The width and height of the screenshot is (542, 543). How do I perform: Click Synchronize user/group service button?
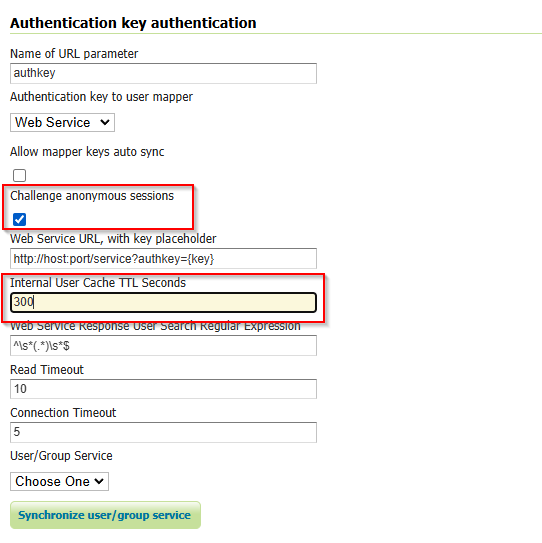(x=105, y=515)
